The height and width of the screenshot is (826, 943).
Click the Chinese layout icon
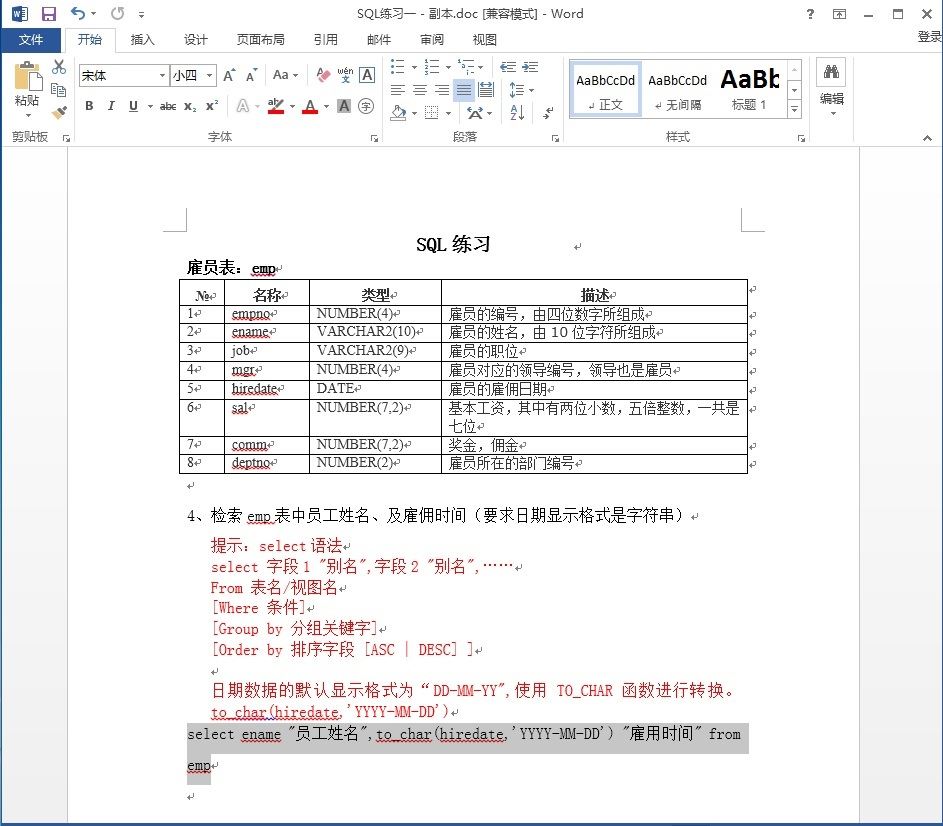476,112
